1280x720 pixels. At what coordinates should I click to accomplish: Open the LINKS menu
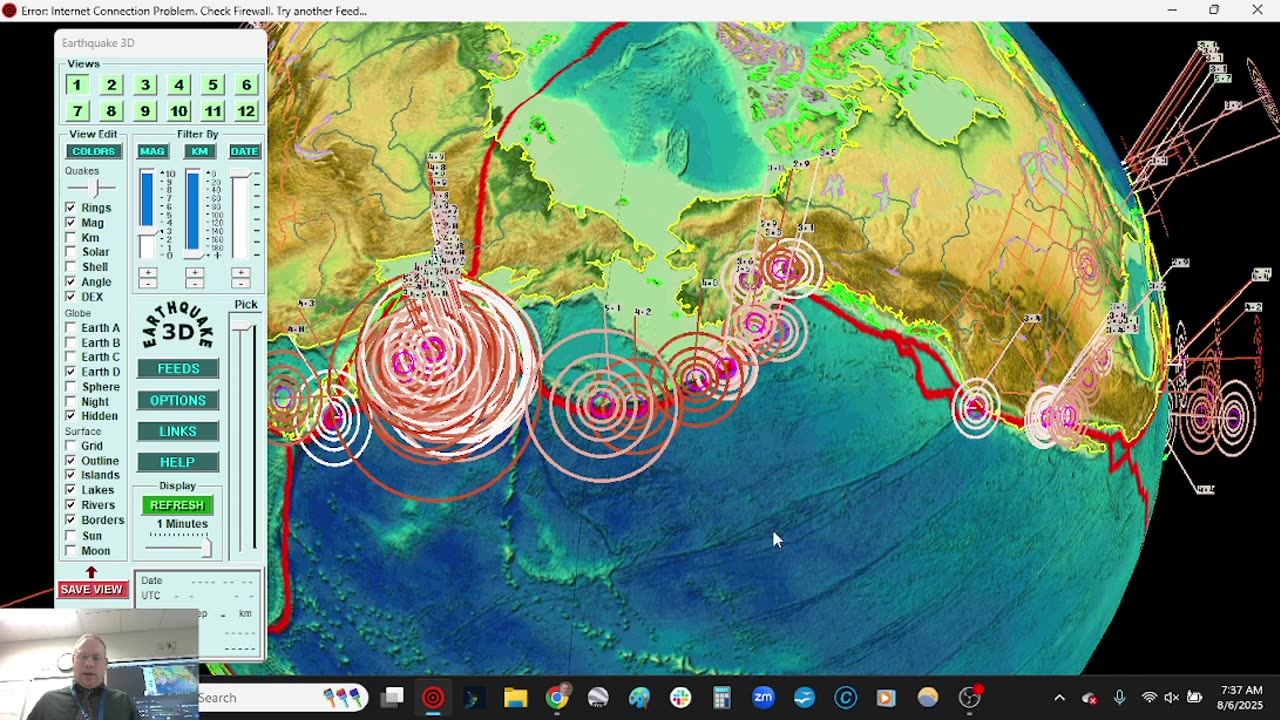pos(178,431)
